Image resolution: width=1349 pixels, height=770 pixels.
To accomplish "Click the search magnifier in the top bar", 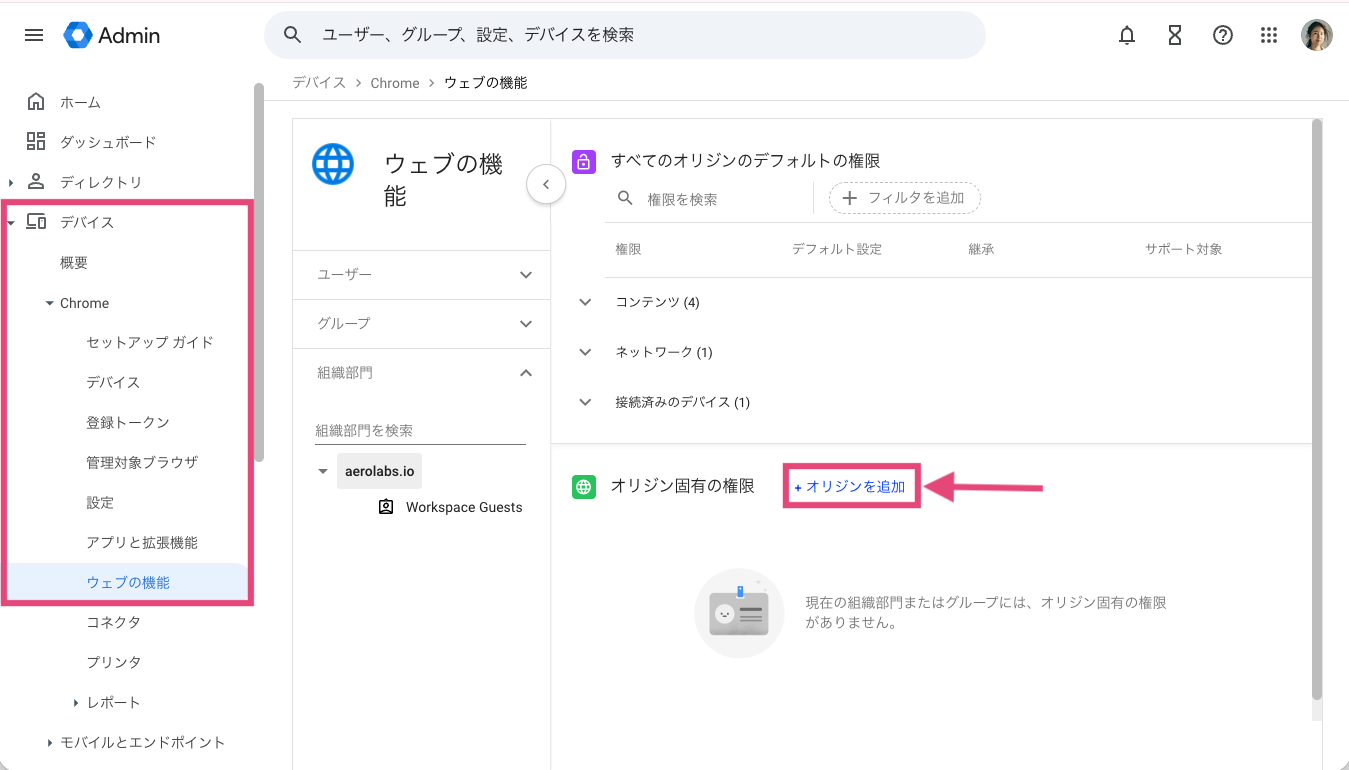I will click(292, 34).
